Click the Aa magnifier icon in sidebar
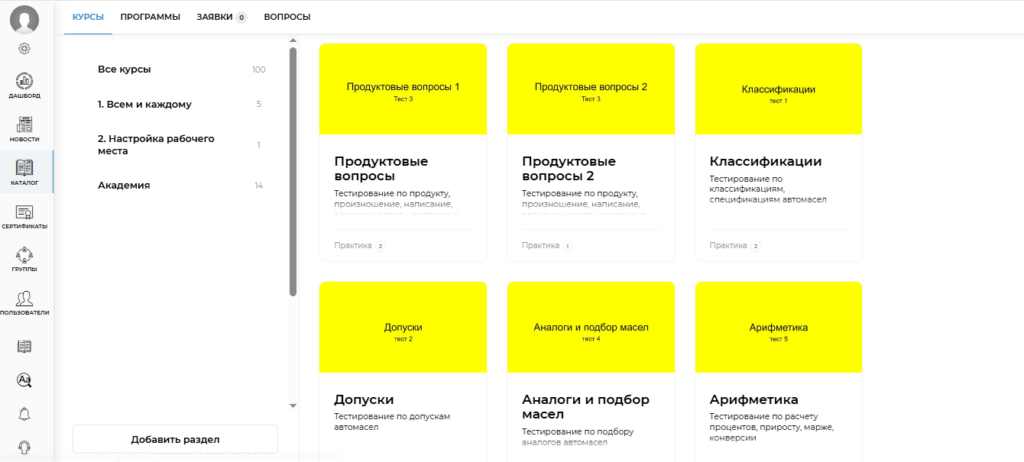Image resolution: width=1024 pixels, height=462 pixels. (x=24, y=380)
